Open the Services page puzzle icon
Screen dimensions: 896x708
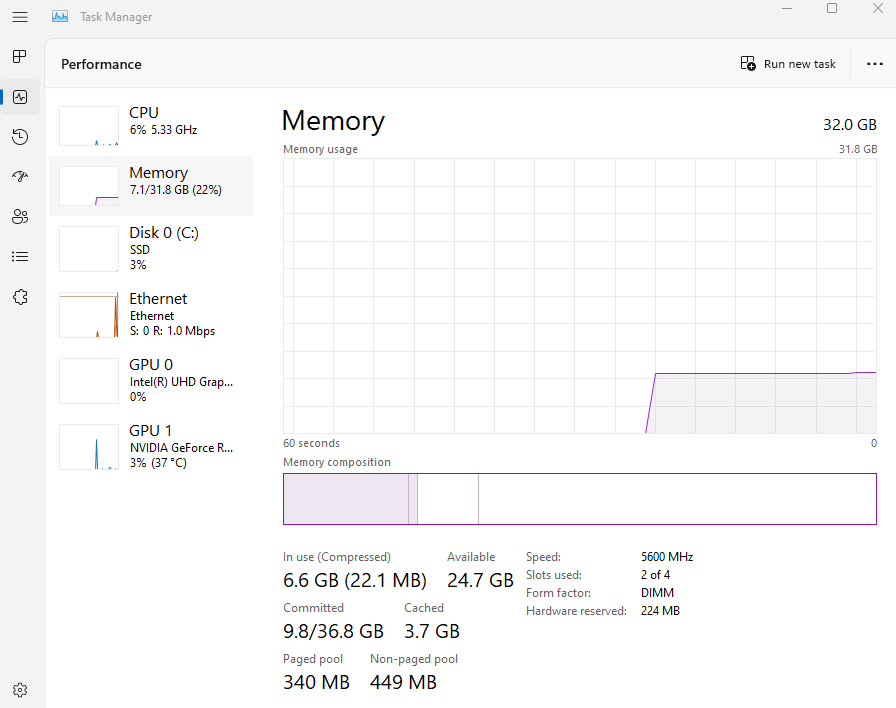20,297
